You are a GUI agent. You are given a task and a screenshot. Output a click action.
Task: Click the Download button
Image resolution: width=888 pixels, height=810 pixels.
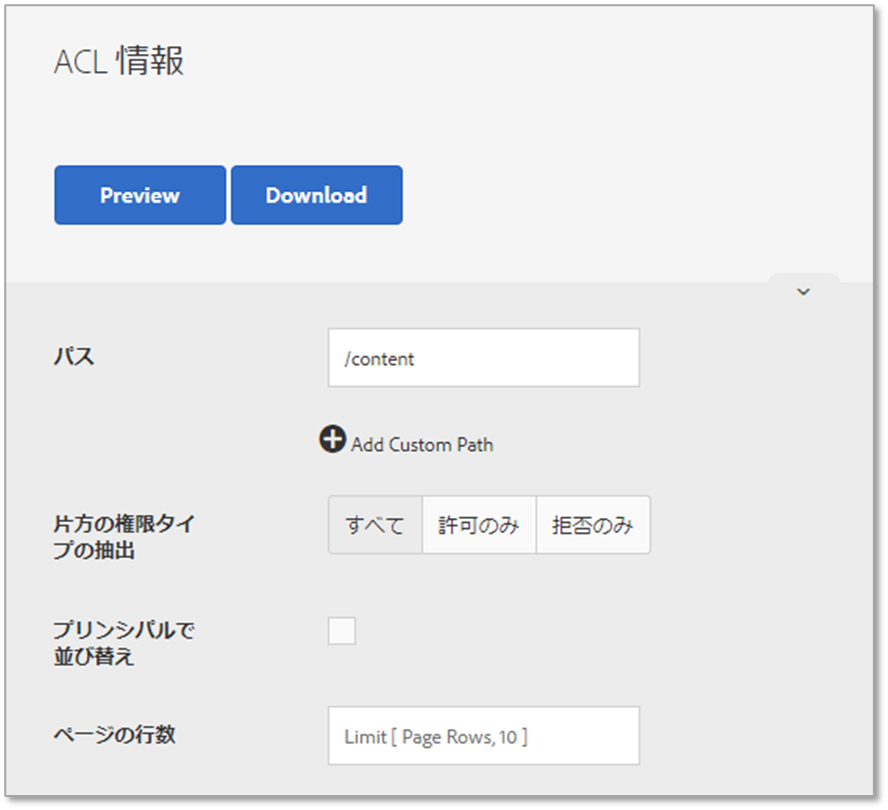316,195
